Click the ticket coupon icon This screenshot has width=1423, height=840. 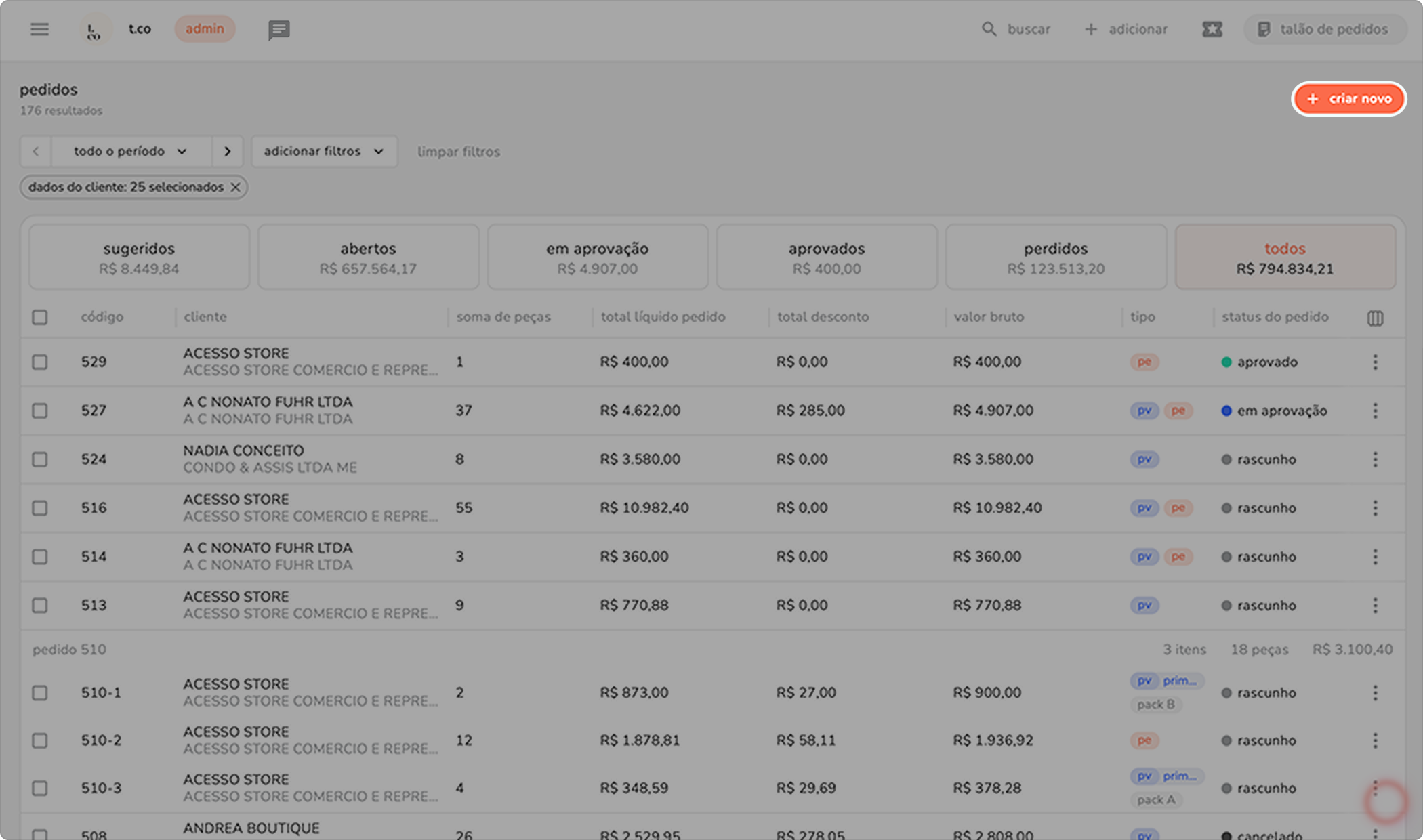1212,29
